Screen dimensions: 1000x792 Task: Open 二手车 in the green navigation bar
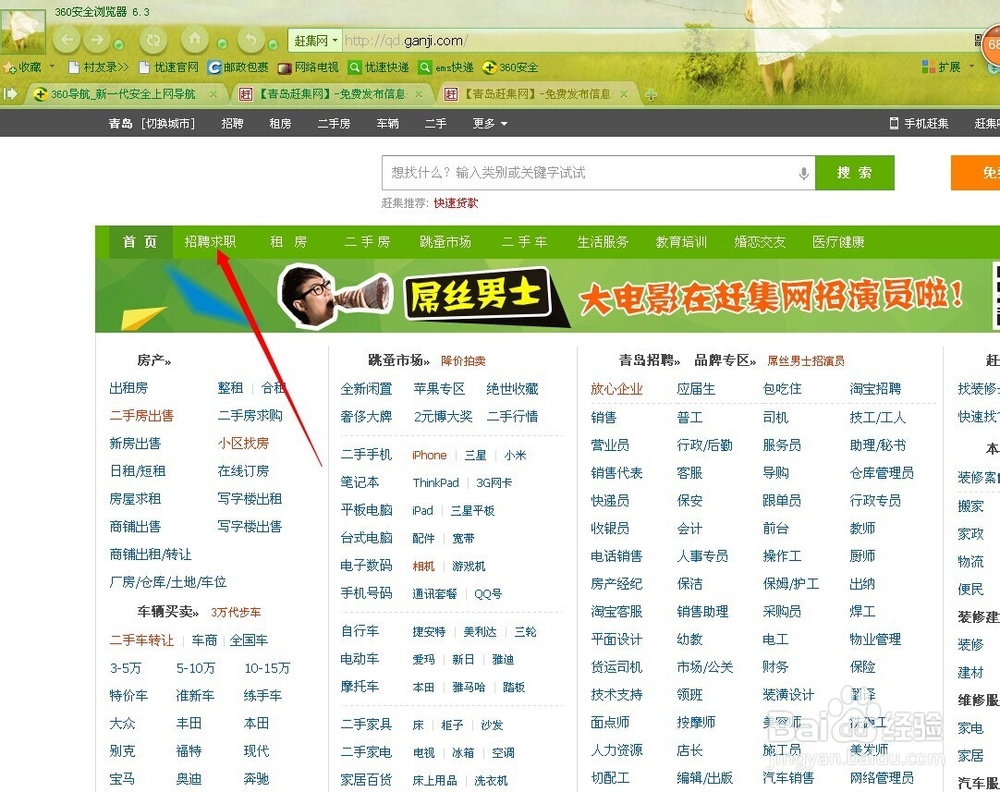tap(524, 242)
